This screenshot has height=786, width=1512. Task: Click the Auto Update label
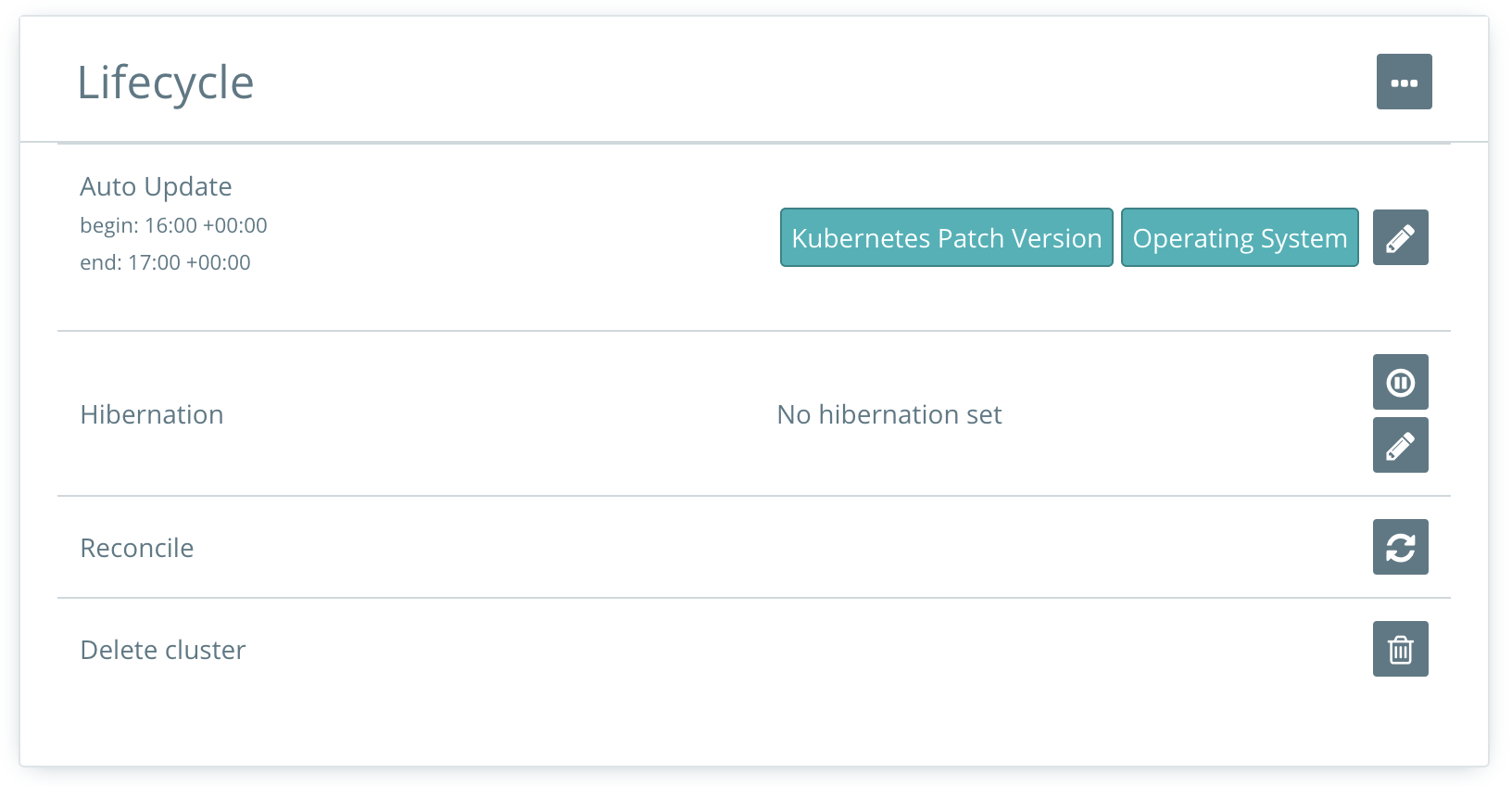(x=156, y=186)
